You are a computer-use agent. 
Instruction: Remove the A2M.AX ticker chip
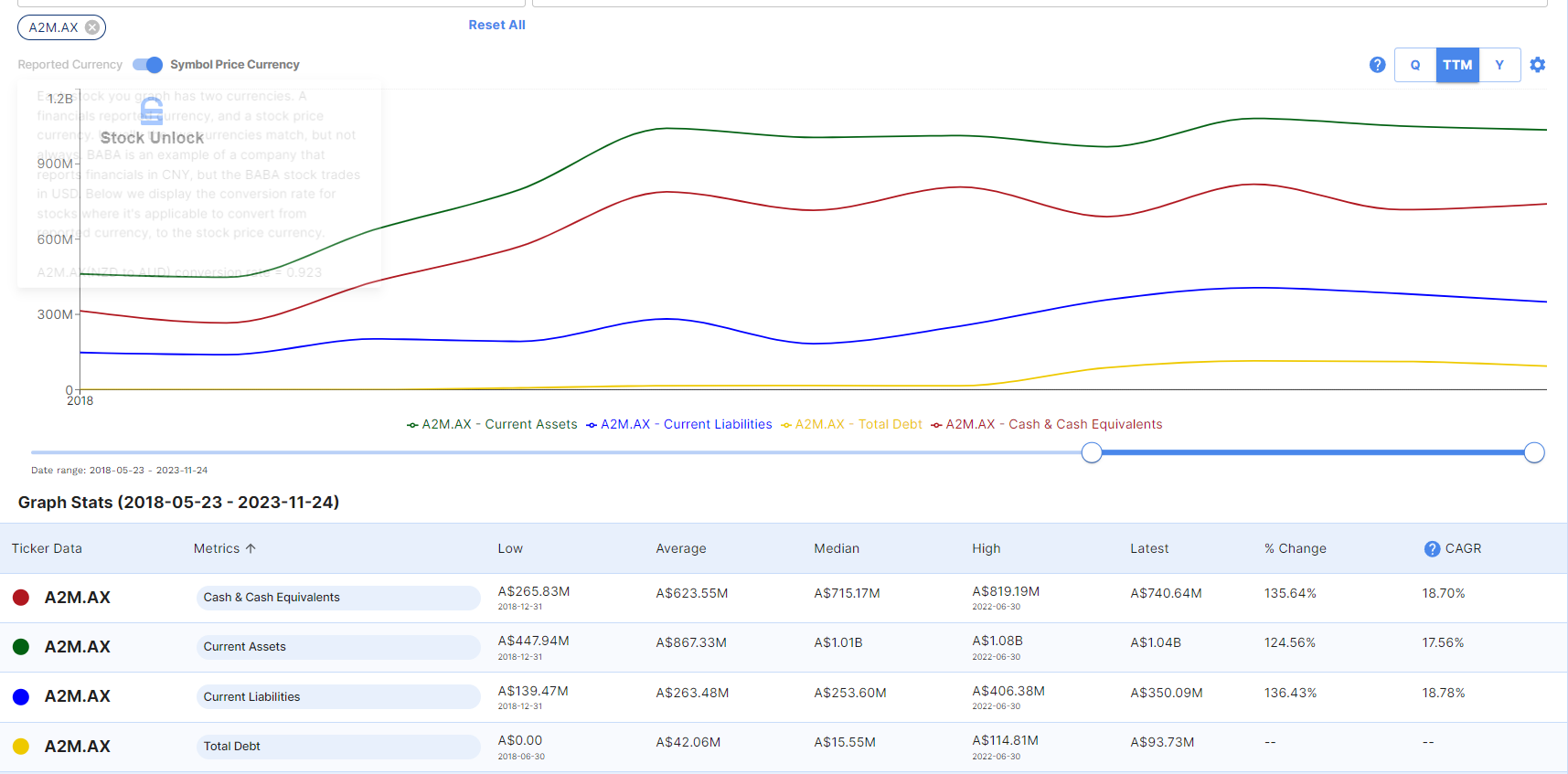[x=92, y=27]
